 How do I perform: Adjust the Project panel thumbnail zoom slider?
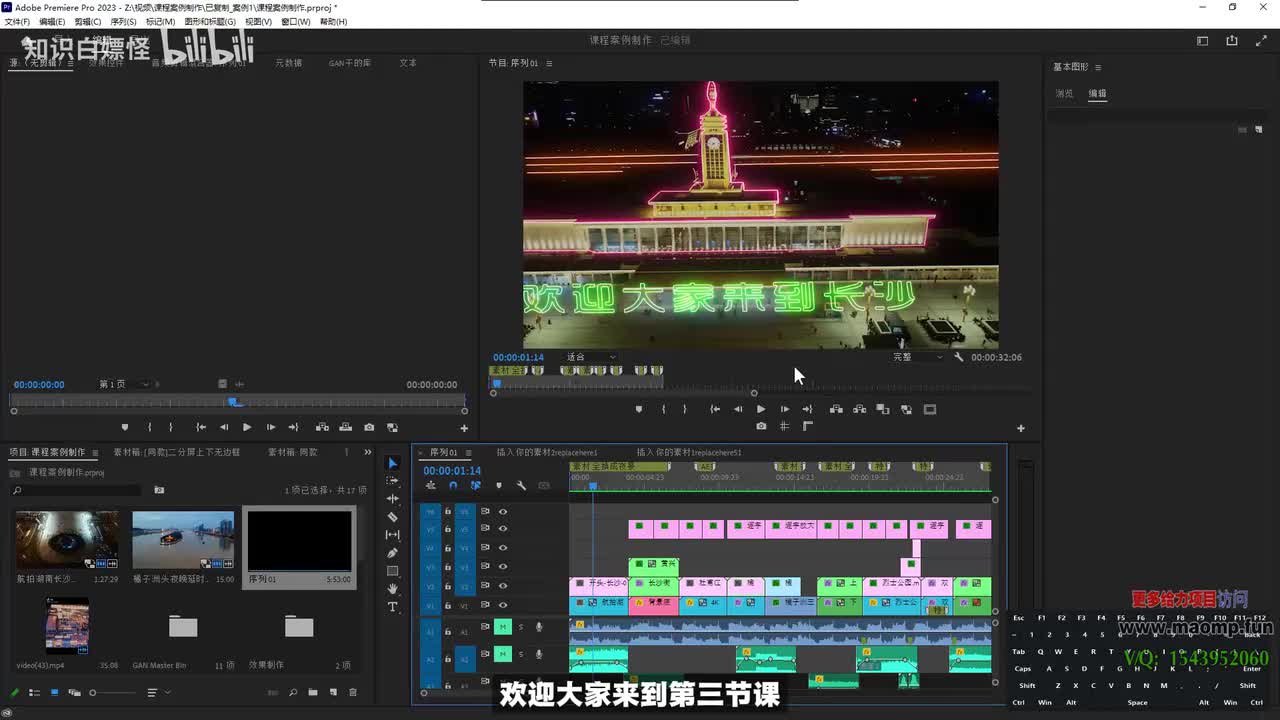[x=93, y=692]
